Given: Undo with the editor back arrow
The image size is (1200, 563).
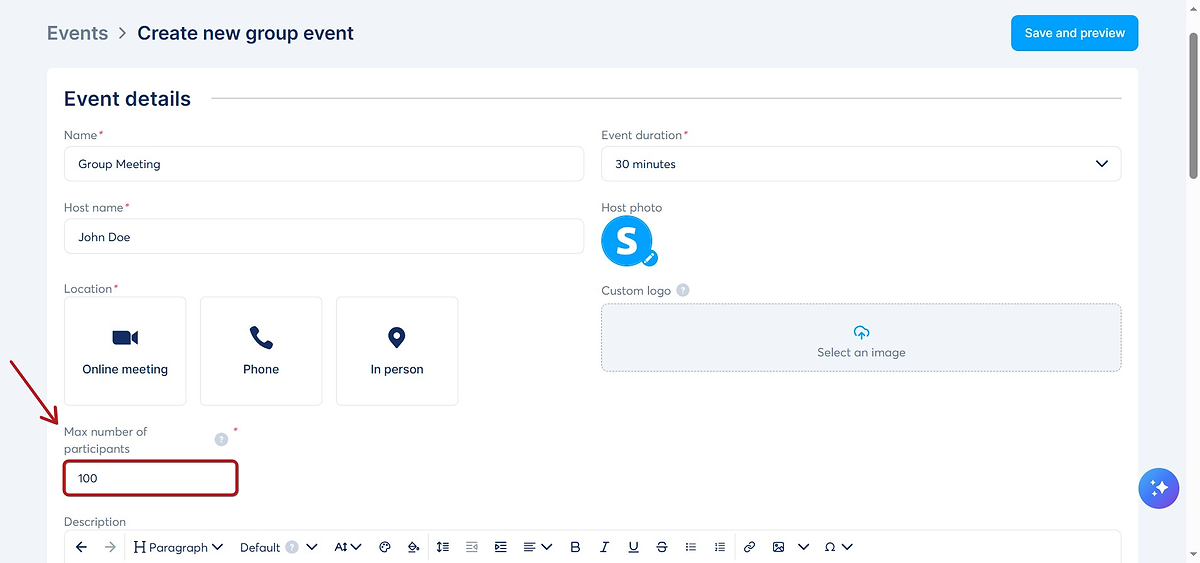Looking at the screenshot, I should pos(82,547).
